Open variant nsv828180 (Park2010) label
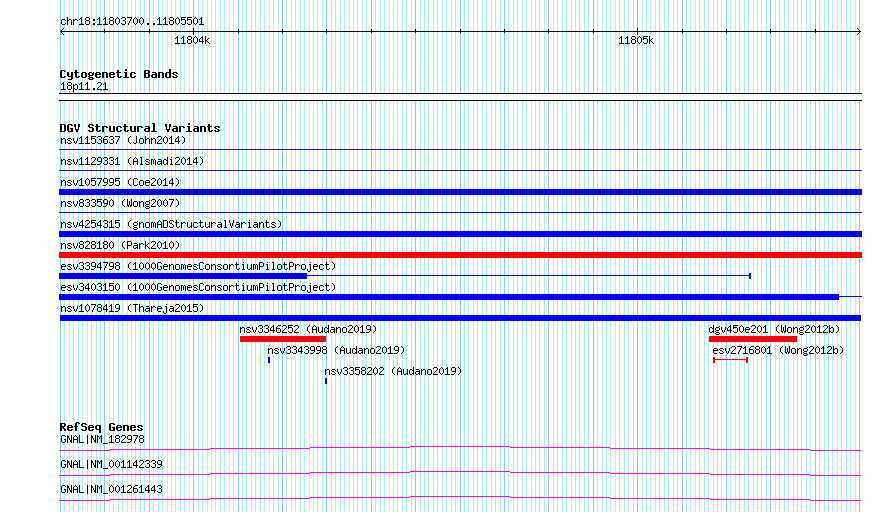 click(120, 245)
